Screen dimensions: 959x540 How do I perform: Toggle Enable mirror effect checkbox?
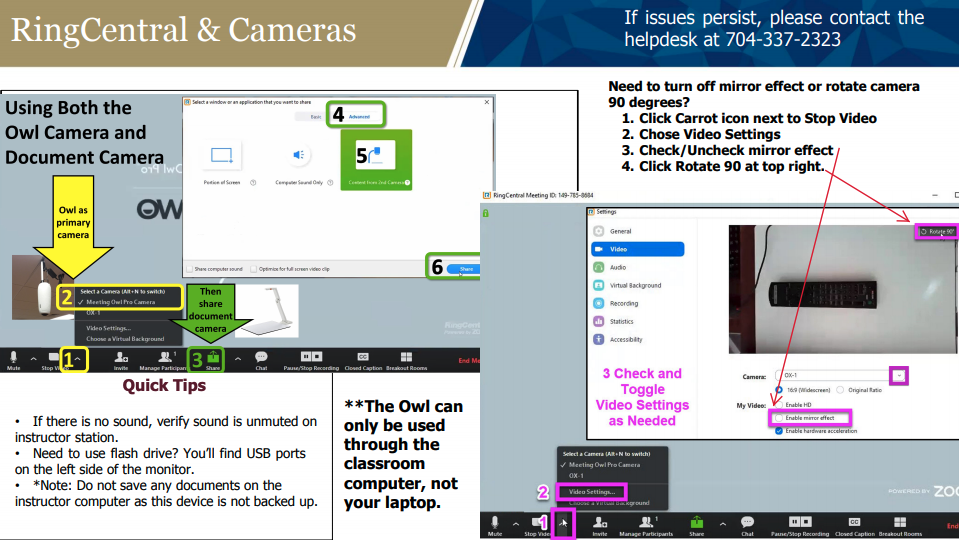click(x=779, y=418)
